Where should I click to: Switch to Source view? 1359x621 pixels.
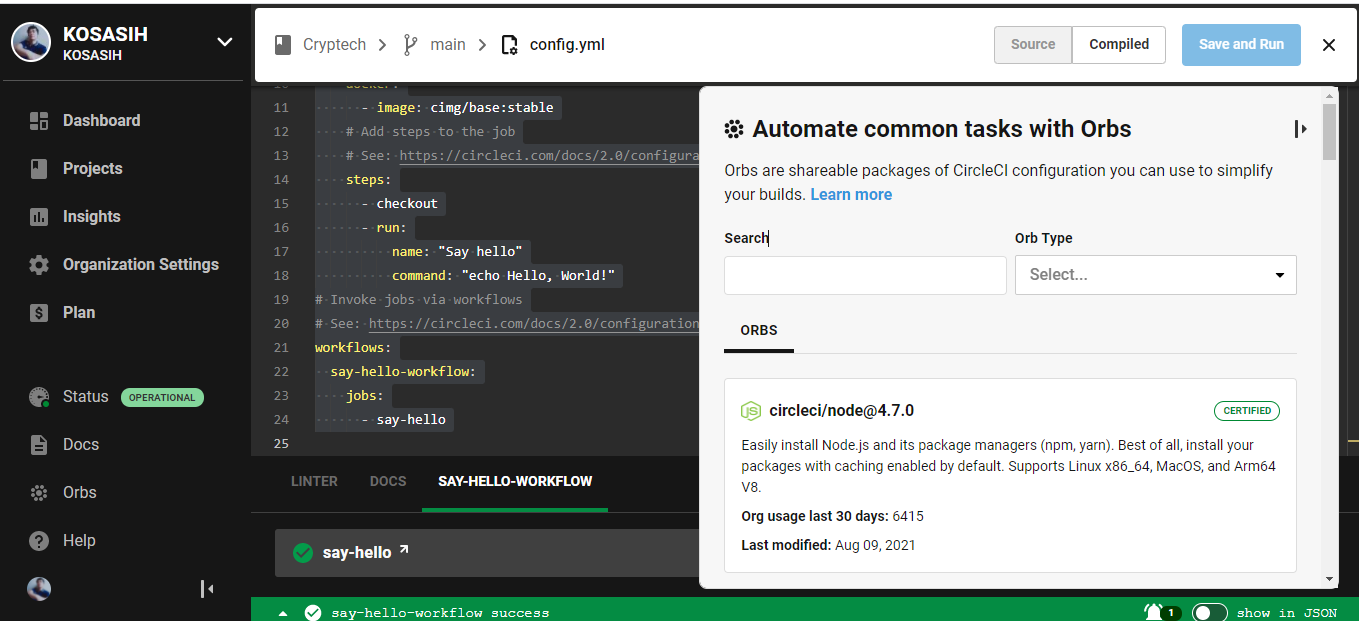click(x=1033, y=45)
